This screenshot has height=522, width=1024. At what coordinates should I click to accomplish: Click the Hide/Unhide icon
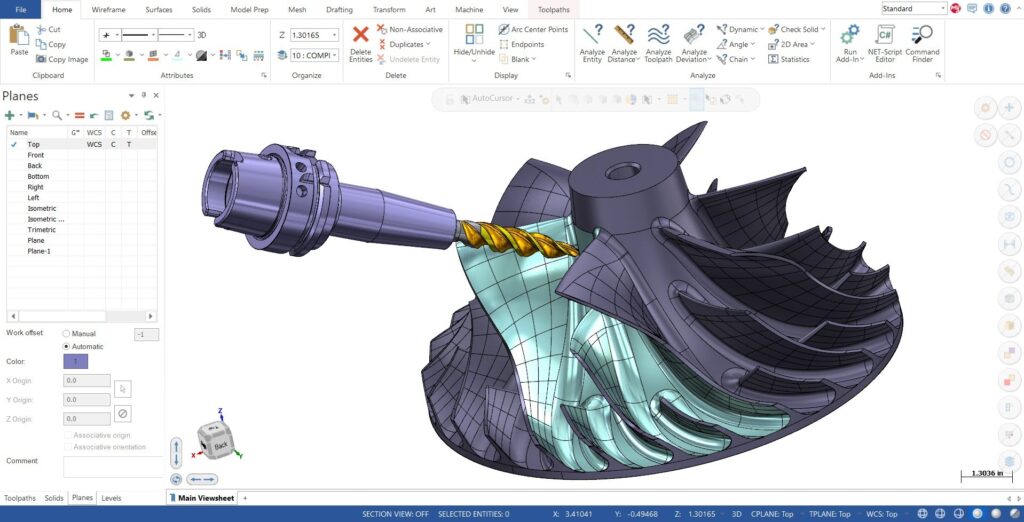point(475,35)
